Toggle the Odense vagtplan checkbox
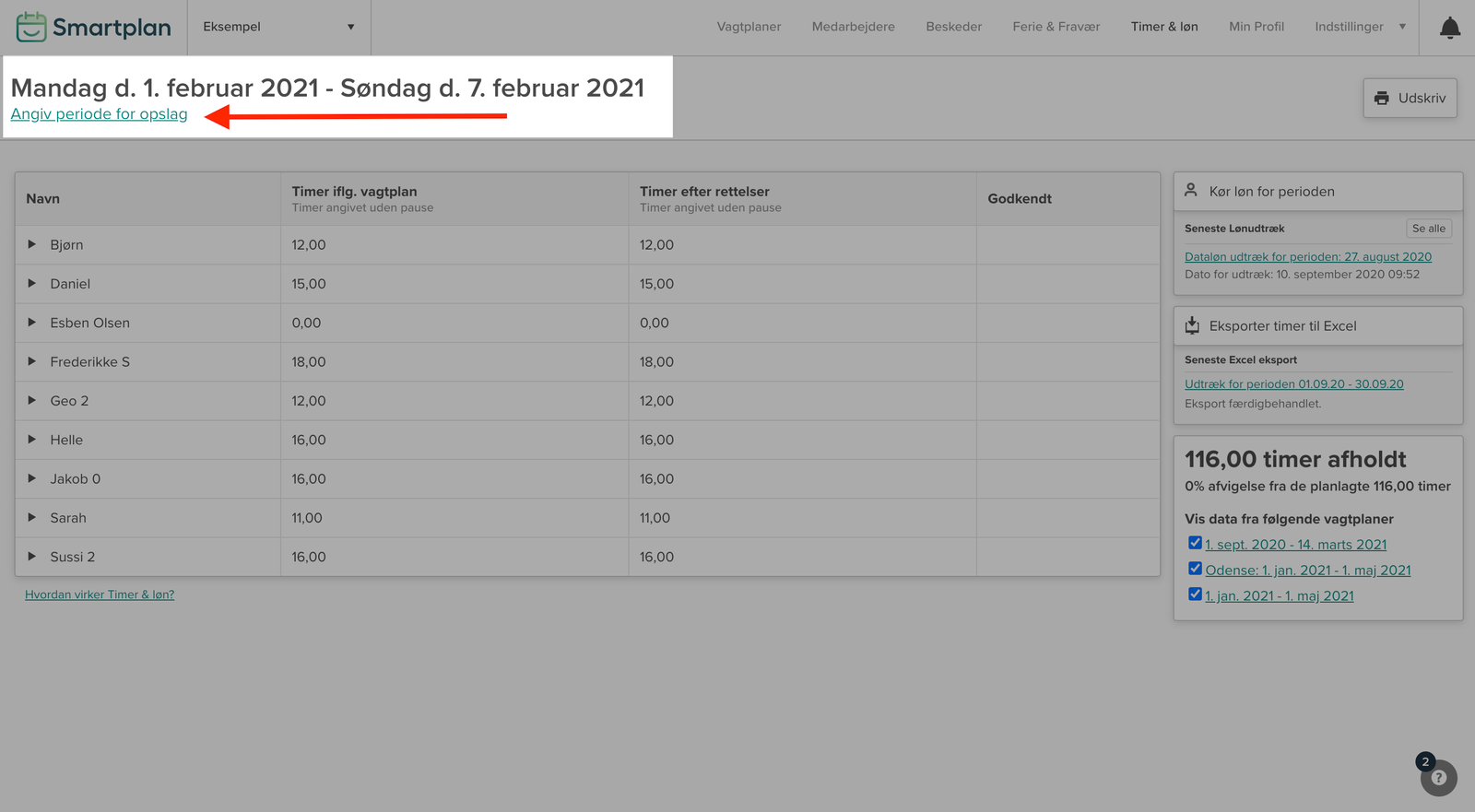This screenshot has width=1475, height=812. 1195,569
